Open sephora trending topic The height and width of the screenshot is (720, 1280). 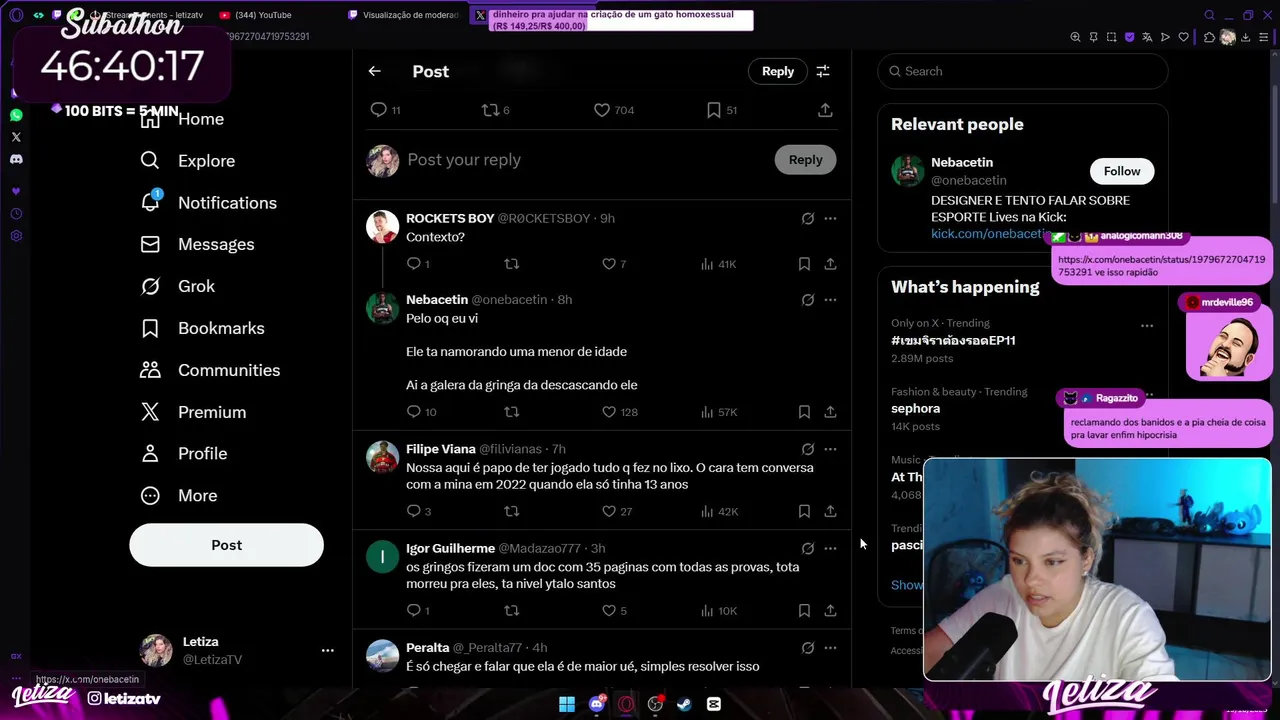tap(915, 408)
